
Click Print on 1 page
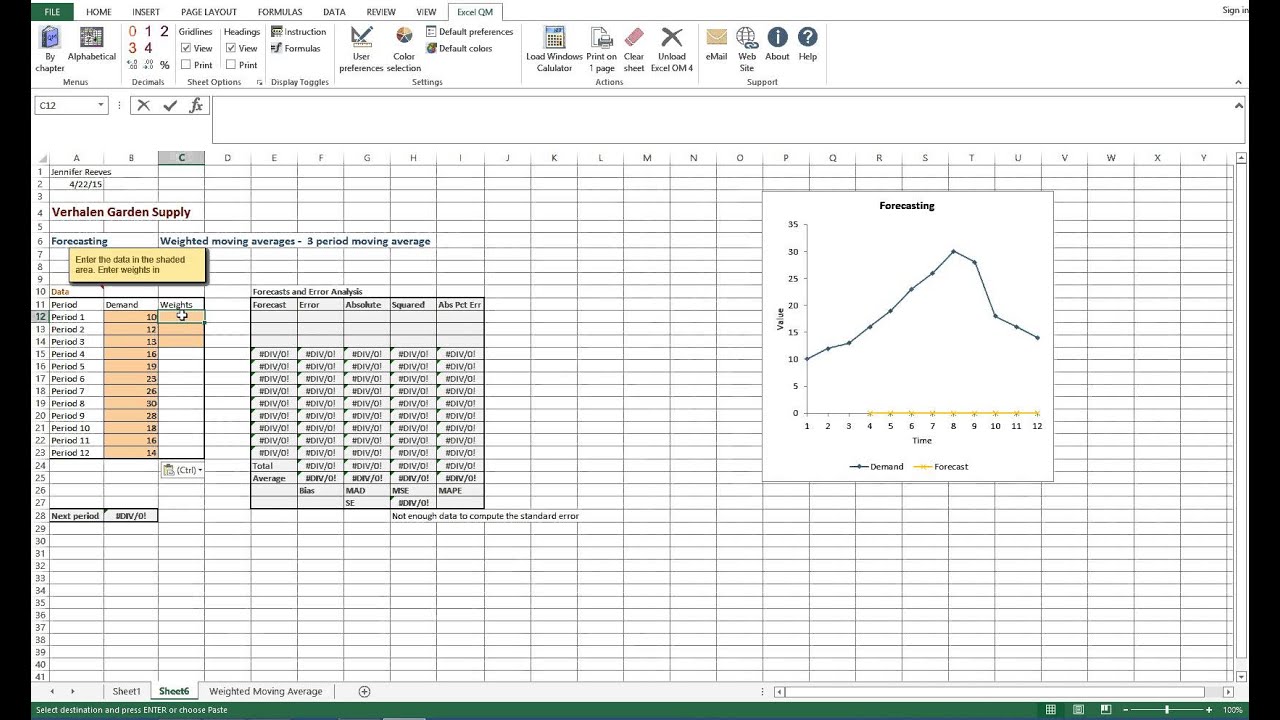(602, 49)
